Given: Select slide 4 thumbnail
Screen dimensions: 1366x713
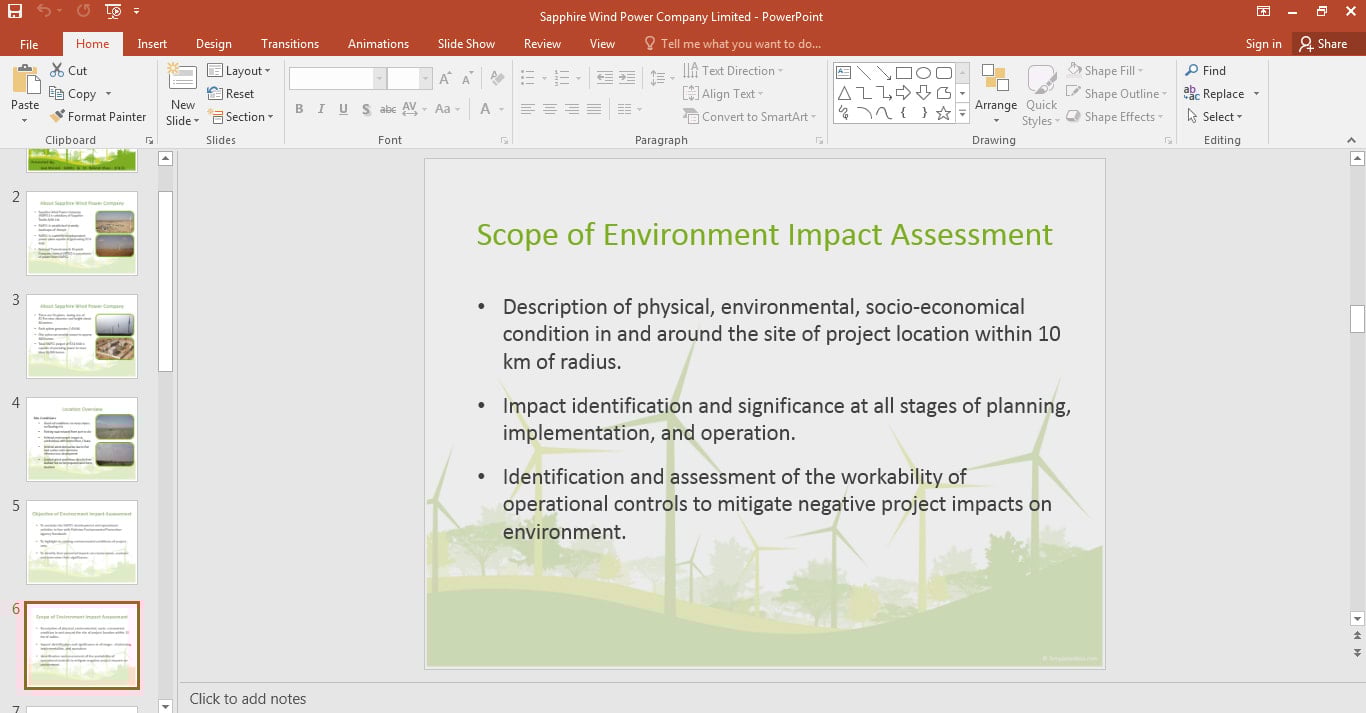Looking at the screenshot, I should [82, 438].
